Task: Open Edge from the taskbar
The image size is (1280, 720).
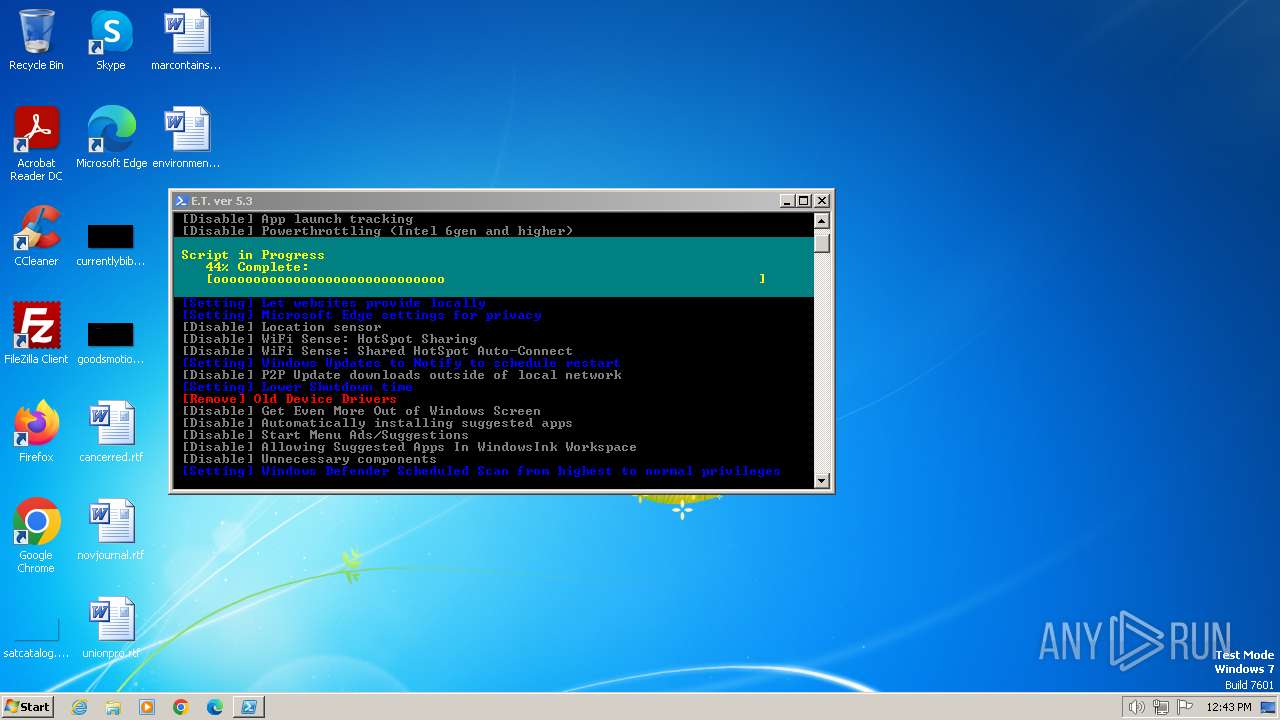Action: (x=214, y=707)
